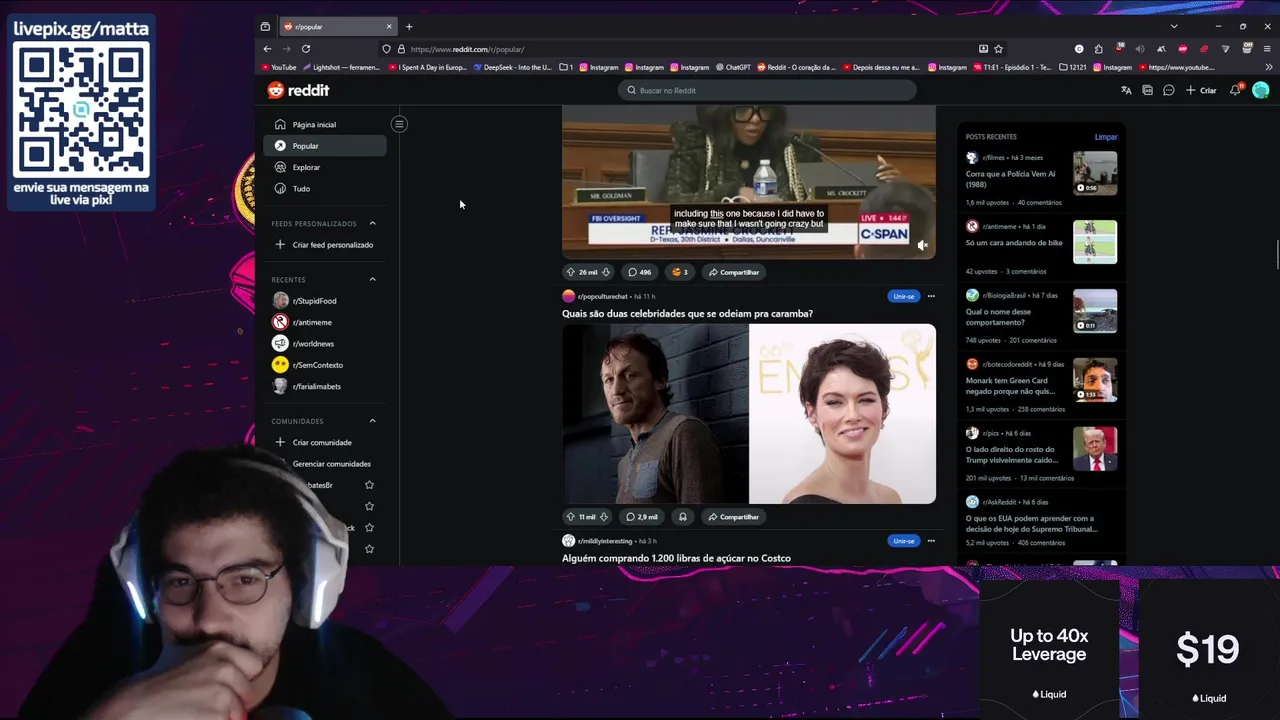
Task: Open post title about Costco açúcar
Action: click(x=676, y=558)
